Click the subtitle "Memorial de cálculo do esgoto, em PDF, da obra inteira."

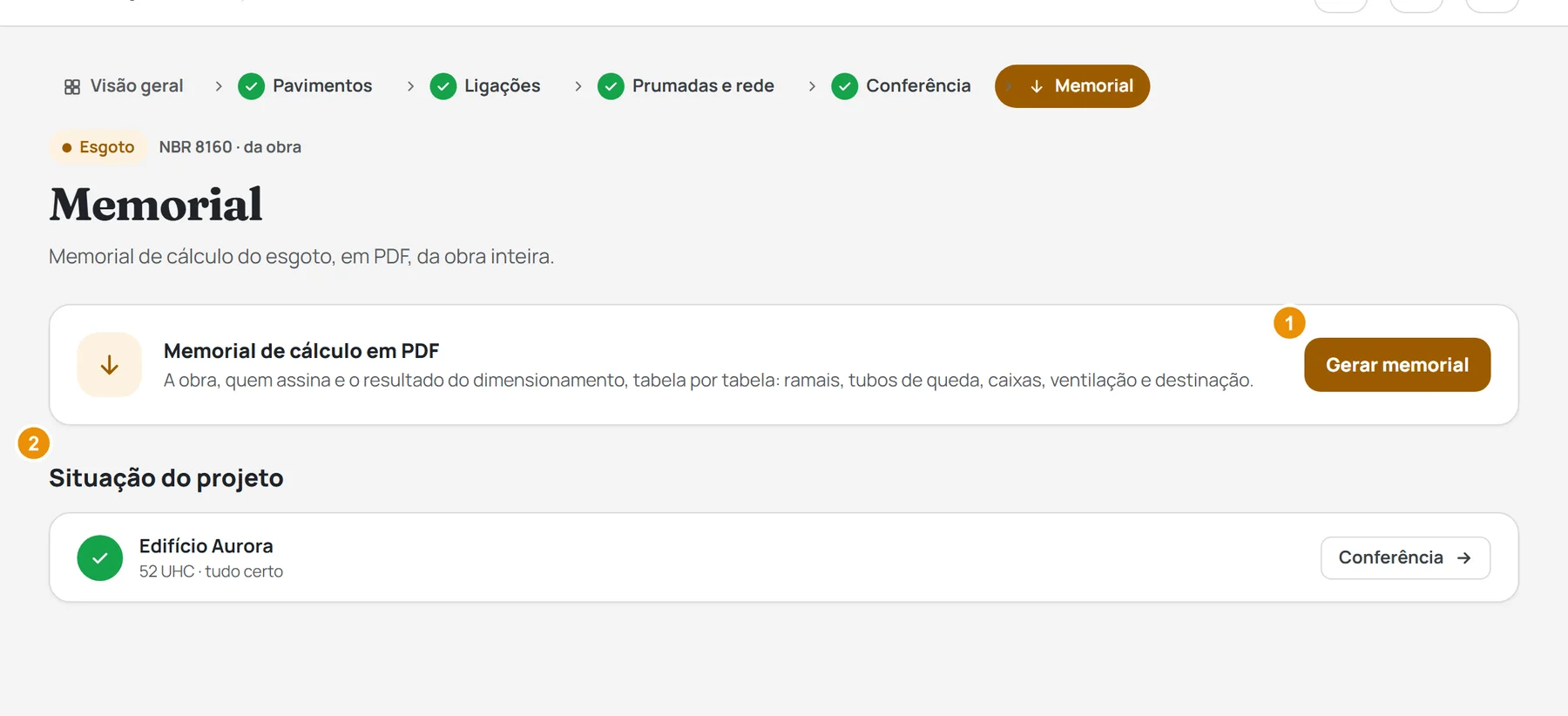click(x=301, y=257)
